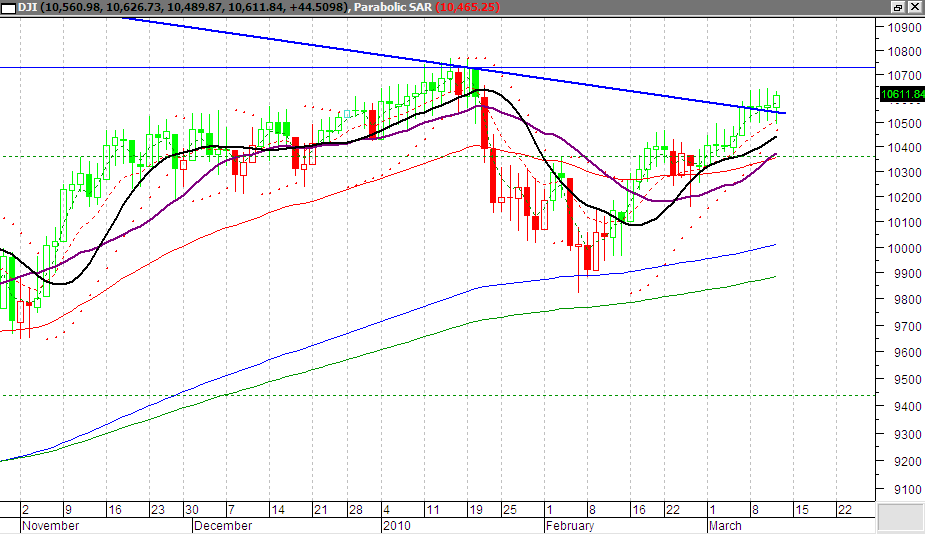The height and width of the screenshot is (534, 925).
Task: Click the 10500 price axis label
Action: tap(904, 123)
